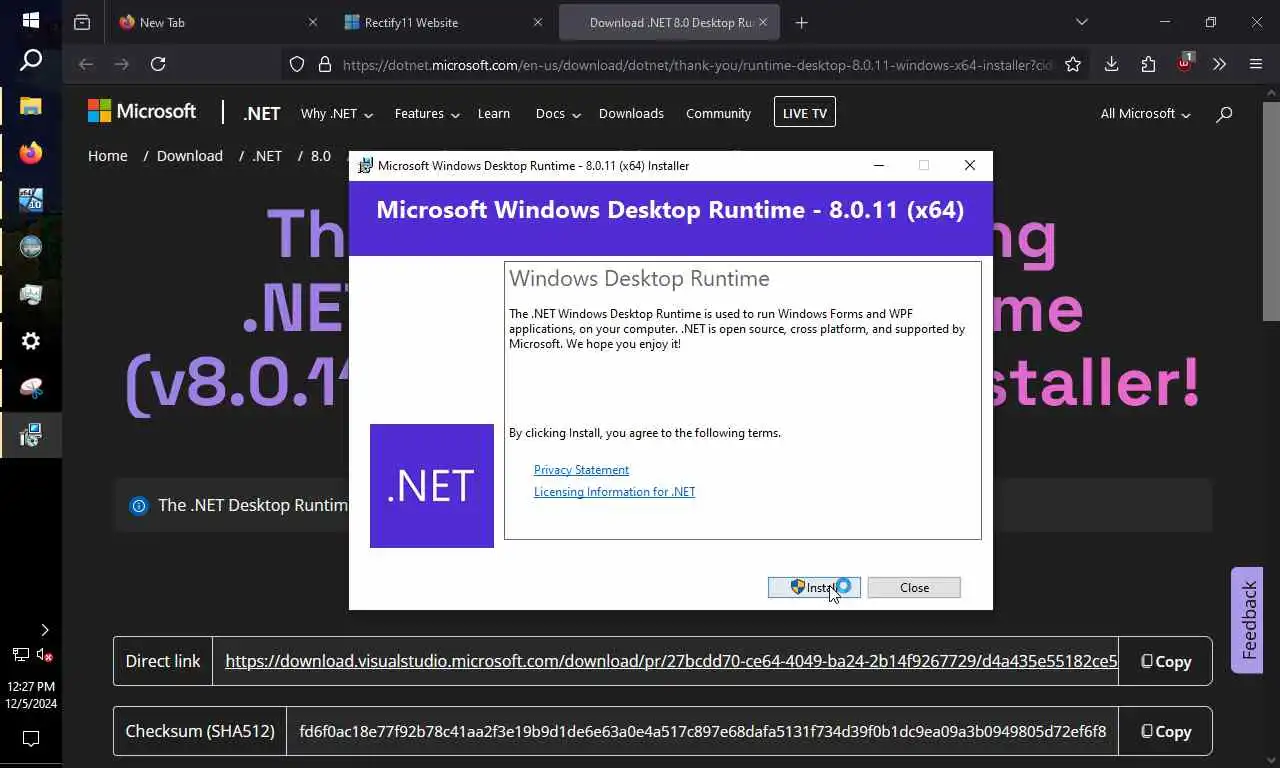Click the LIVE TV button
Screen dimensions: 1280x768
pos(805,113)
